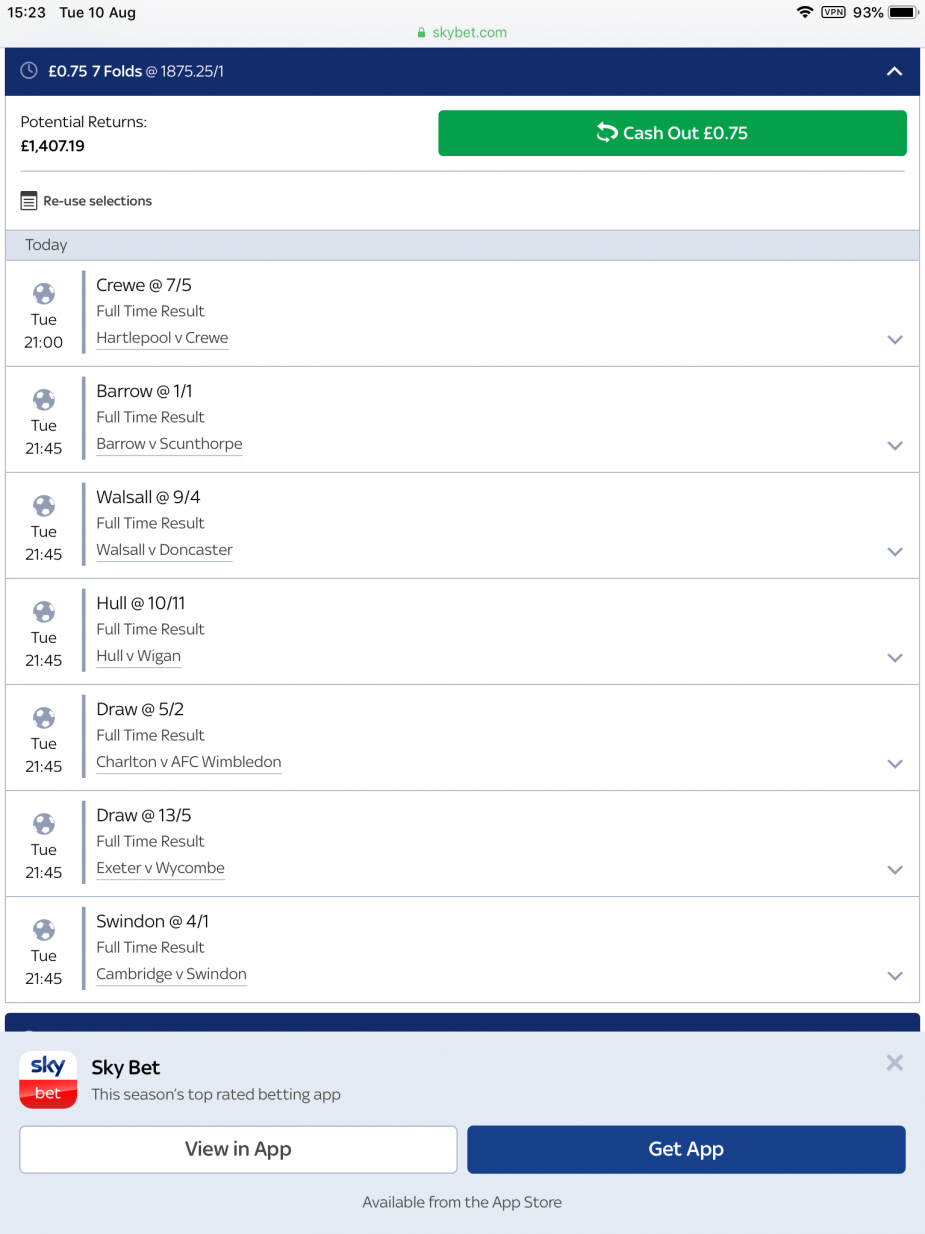Image resolution: width=925 pixels, height=1234 pixels.
Task: Tap the battery icon in status bar
Action: tap(903, 12)
